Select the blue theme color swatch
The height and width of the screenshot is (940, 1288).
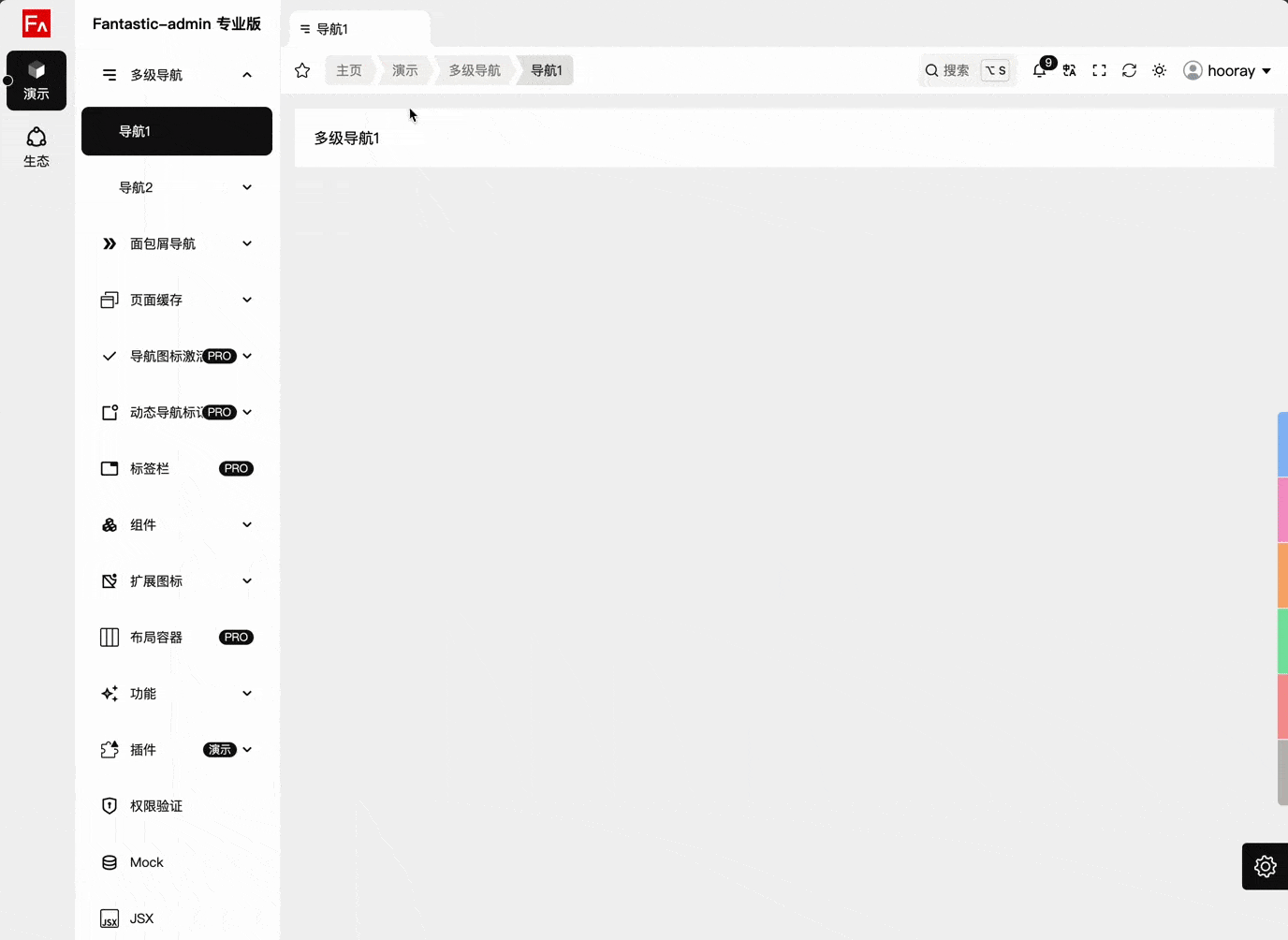tap(1282, 445)
